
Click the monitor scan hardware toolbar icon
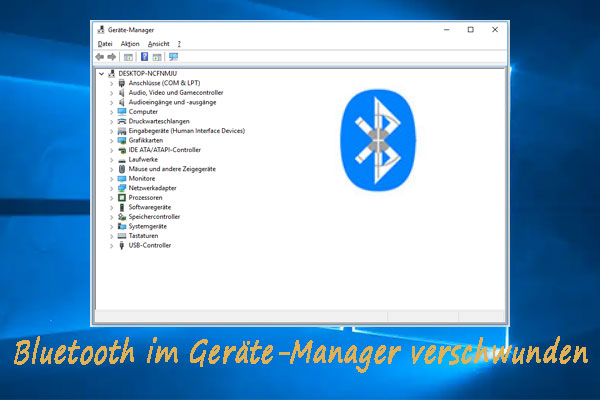[x=173, y=57]
